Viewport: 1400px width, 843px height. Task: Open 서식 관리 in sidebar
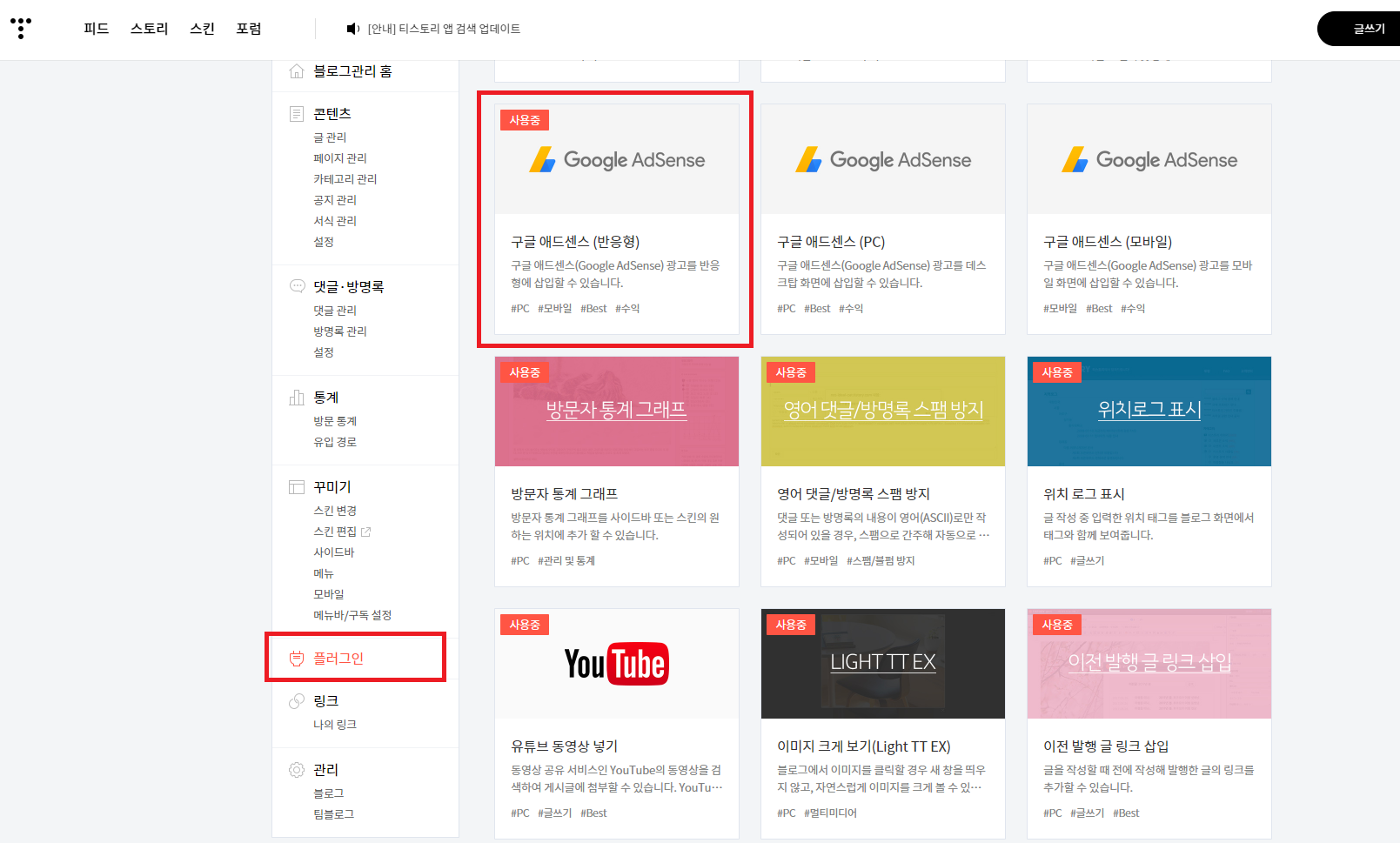(x=335, y=221)
